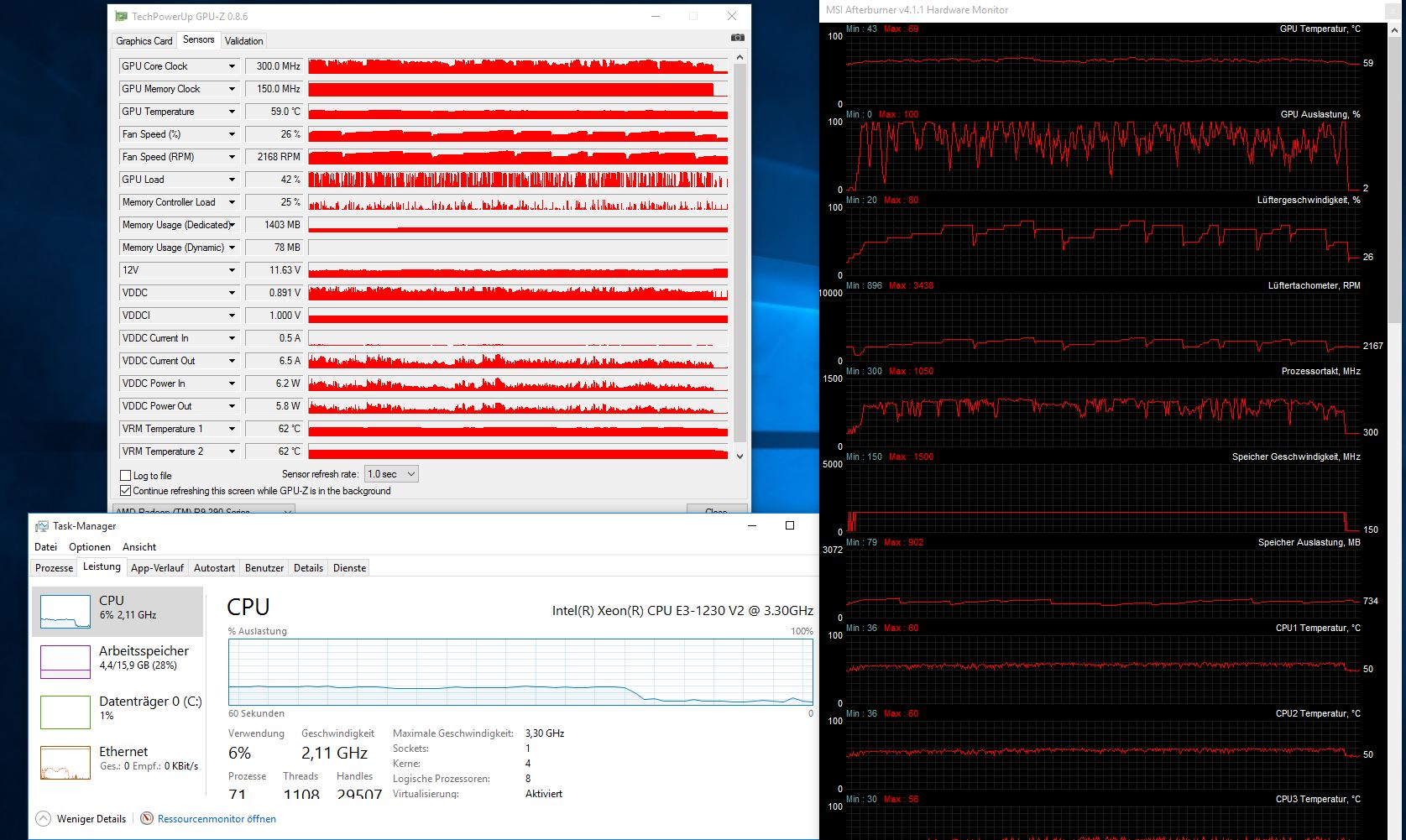Enable the Log to file checkbox
Screen dimensions: 1406x840
point(126,476)
